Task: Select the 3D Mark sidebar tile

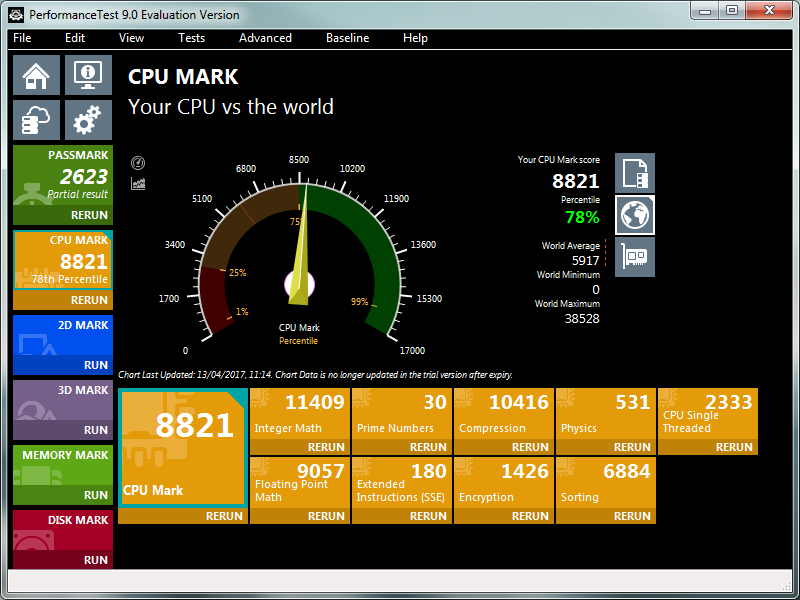Action: click(x=63, y=401)
